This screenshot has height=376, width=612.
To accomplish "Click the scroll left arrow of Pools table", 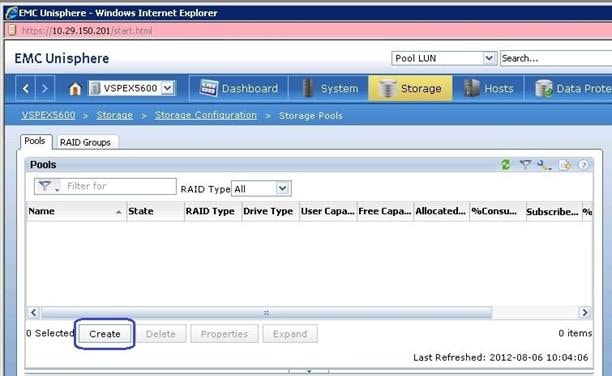I will point(34,312).
